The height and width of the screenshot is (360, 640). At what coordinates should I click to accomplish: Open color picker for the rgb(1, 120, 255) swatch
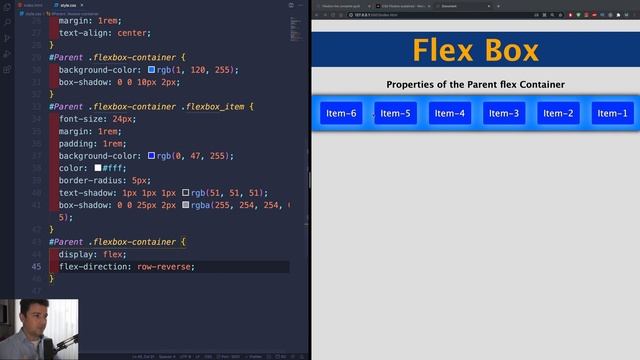pyautogui.click(x=151, y=70)
